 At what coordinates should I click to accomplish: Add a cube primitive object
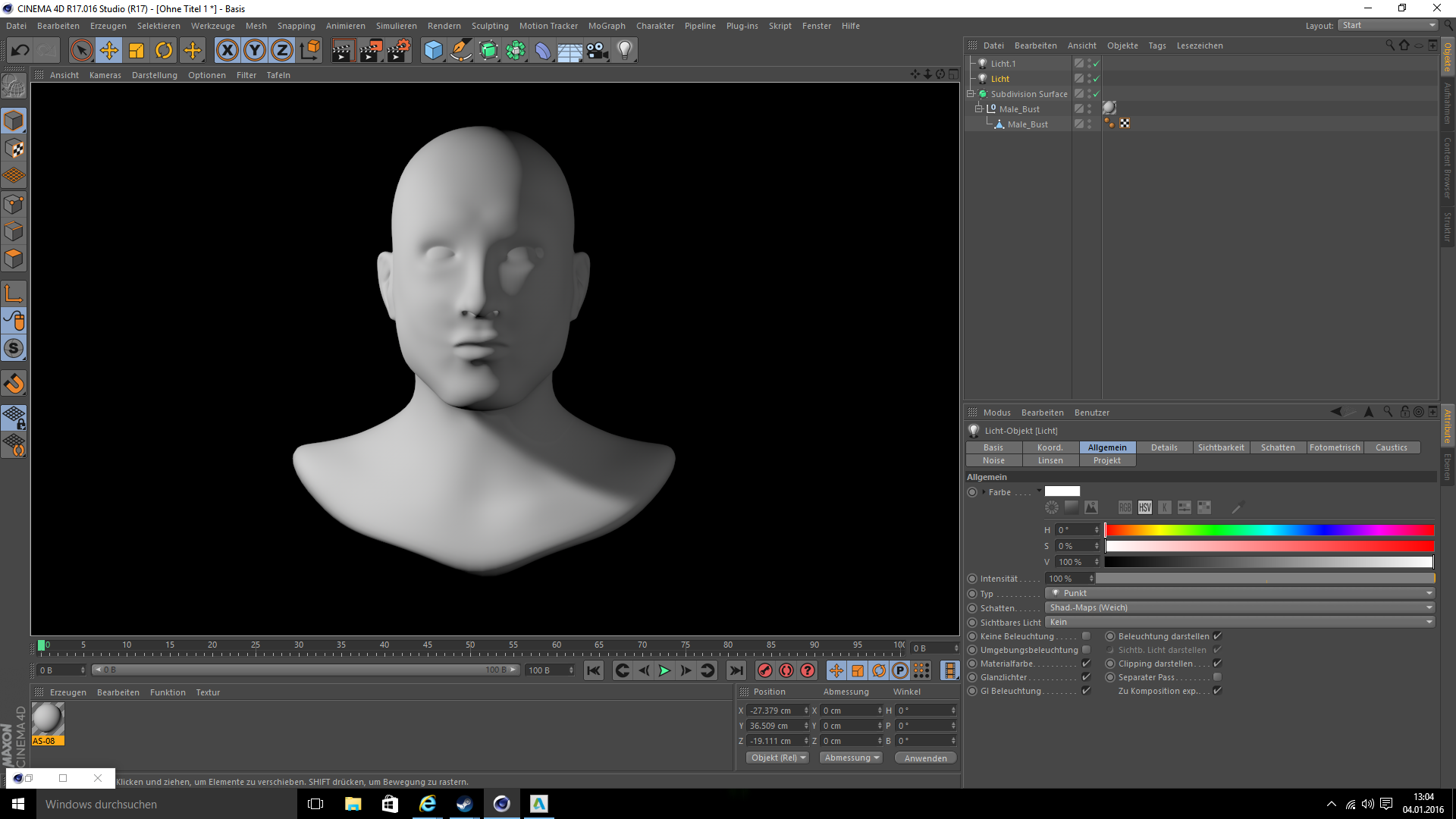tap(433, 51)
